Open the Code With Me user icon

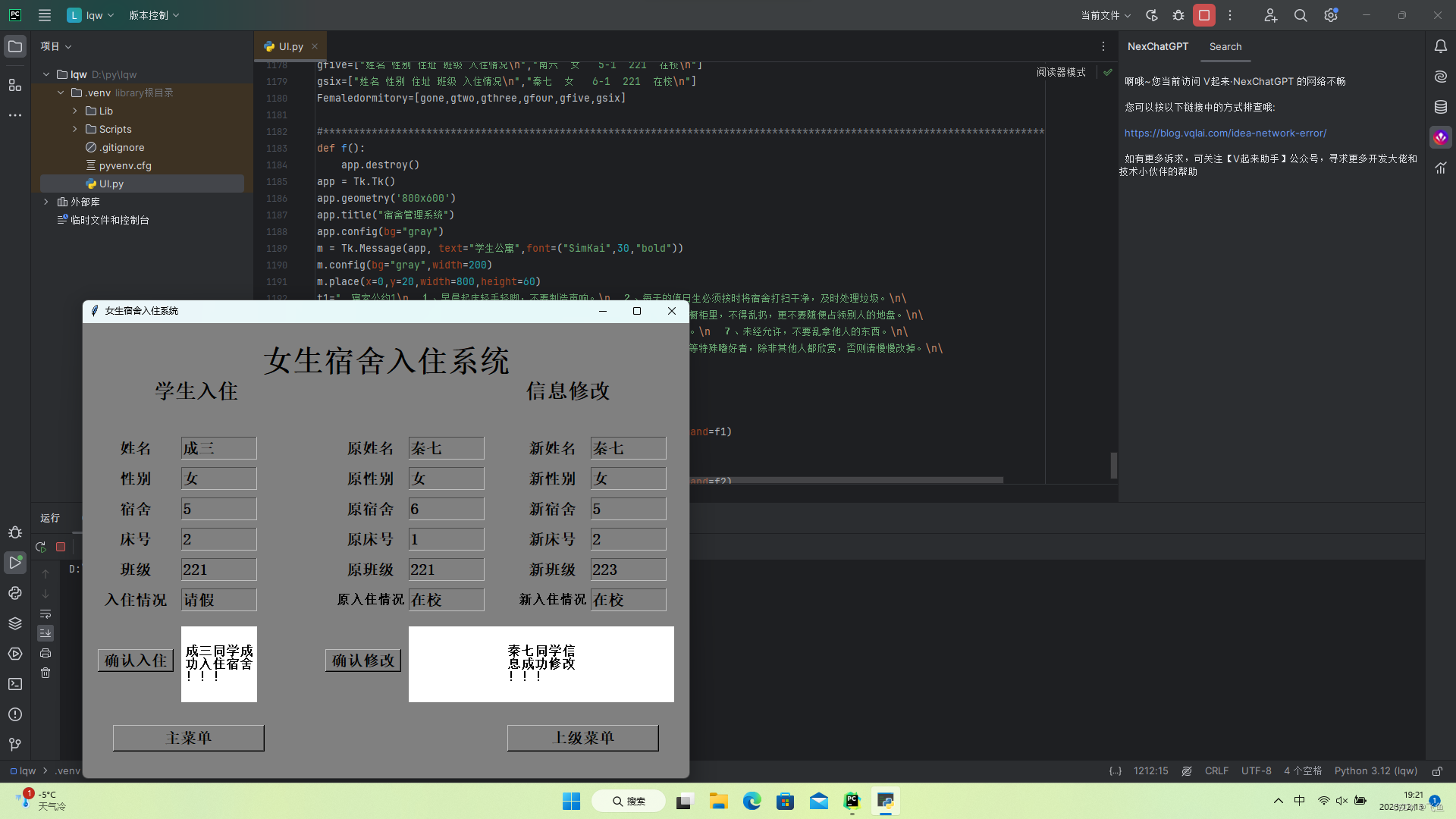click(x=1271, y=15)
